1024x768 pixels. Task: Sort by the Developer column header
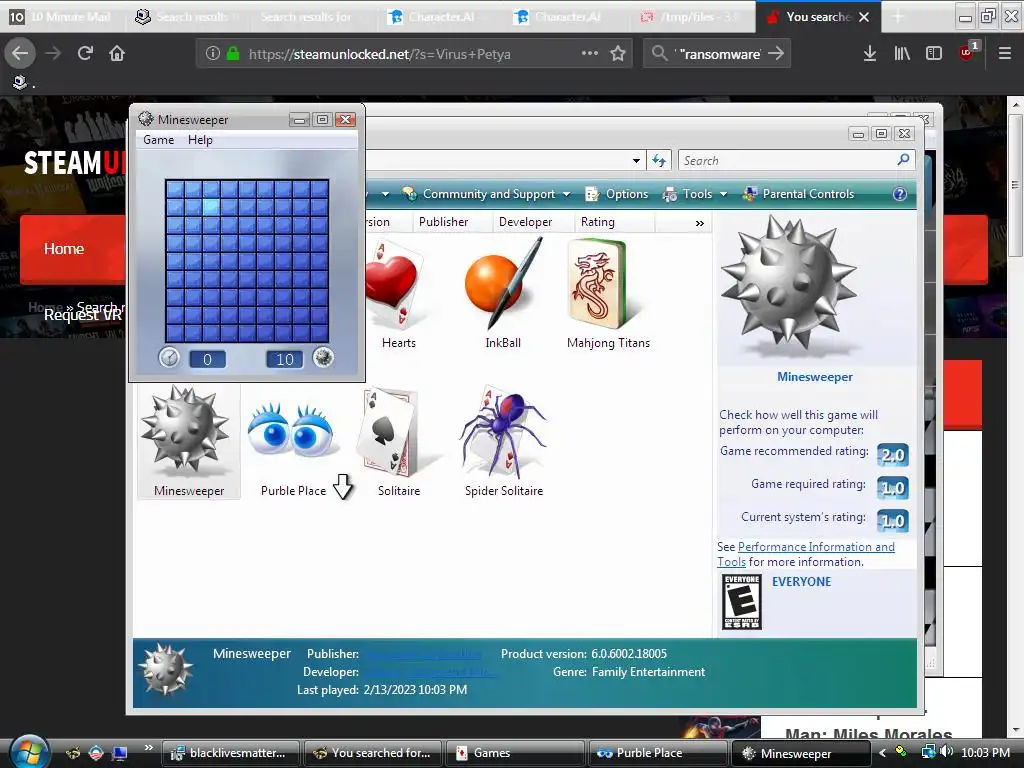pyautogui.click(x=525, y=222)
